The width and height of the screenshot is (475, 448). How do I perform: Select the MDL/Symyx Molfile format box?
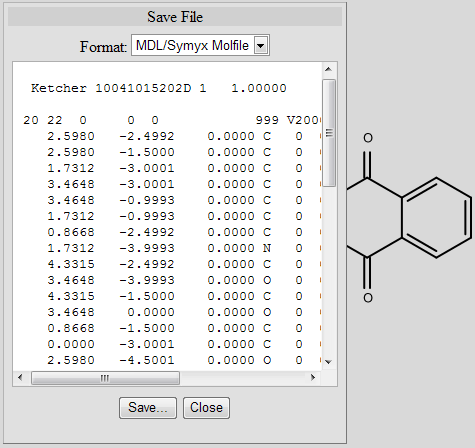click(x=200, y=45)
